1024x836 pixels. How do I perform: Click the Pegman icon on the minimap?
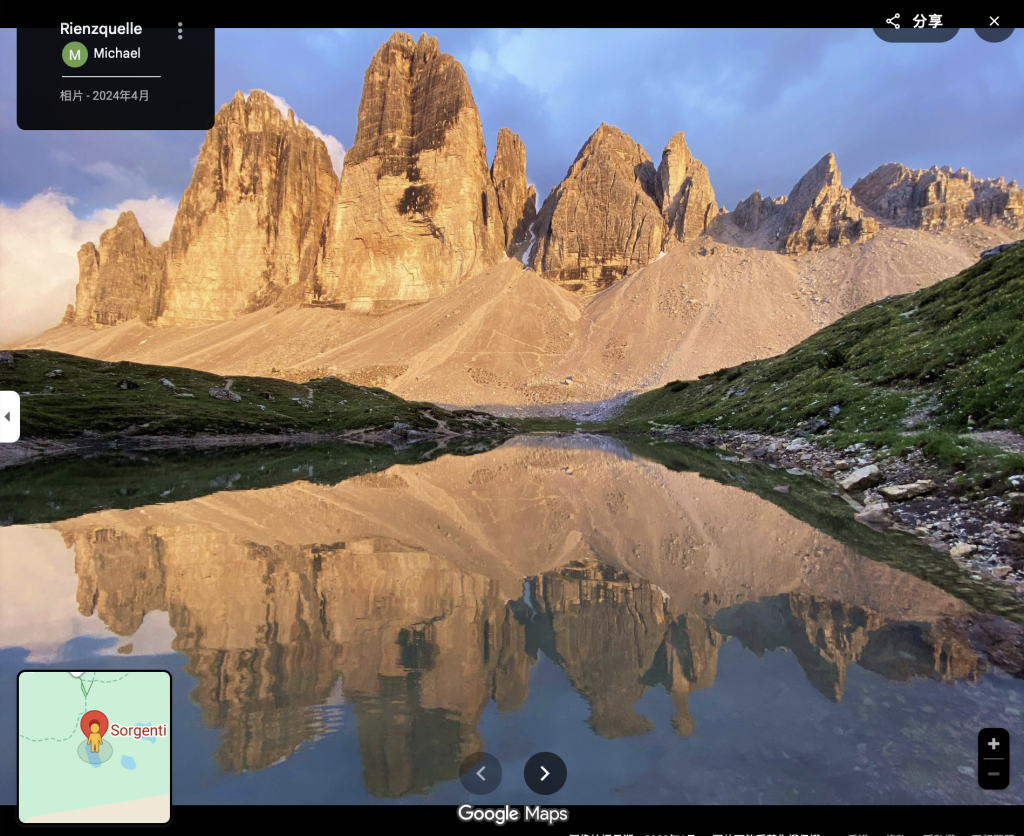(x=95, y=740)
